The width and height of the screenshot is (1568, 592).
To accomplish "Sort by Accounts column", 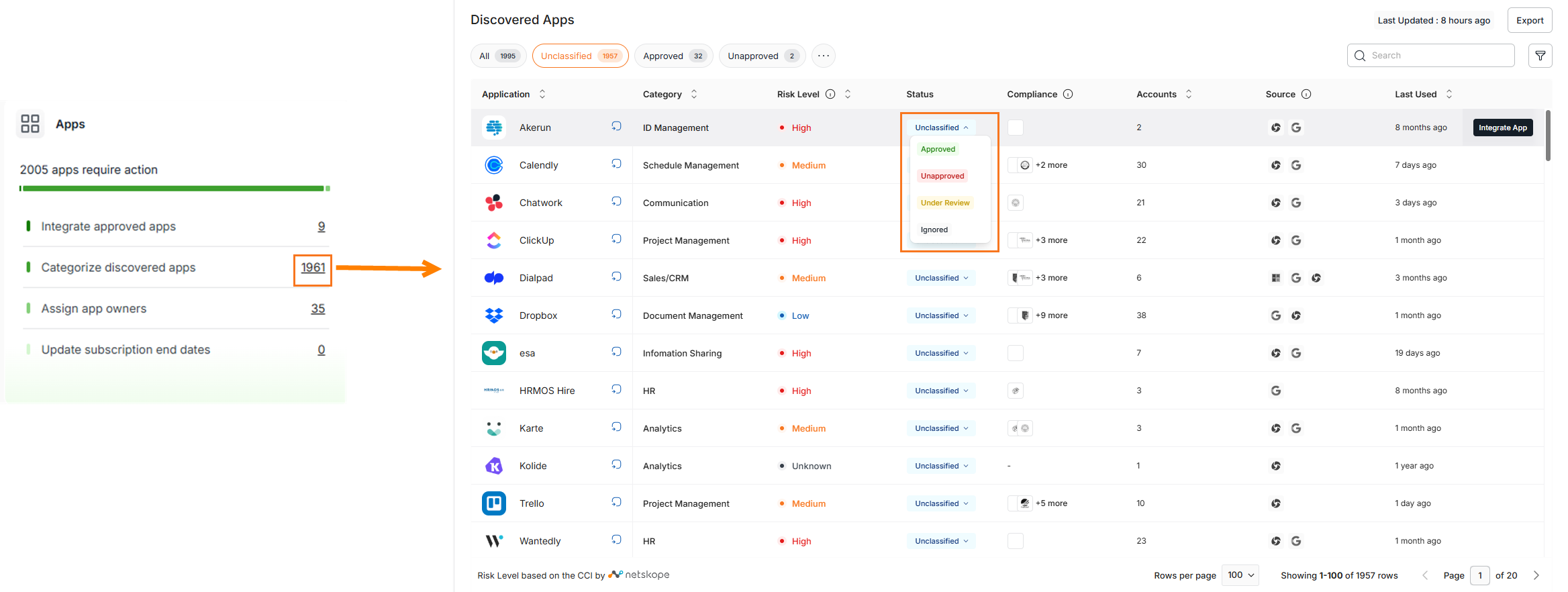I will point(1189,94).
